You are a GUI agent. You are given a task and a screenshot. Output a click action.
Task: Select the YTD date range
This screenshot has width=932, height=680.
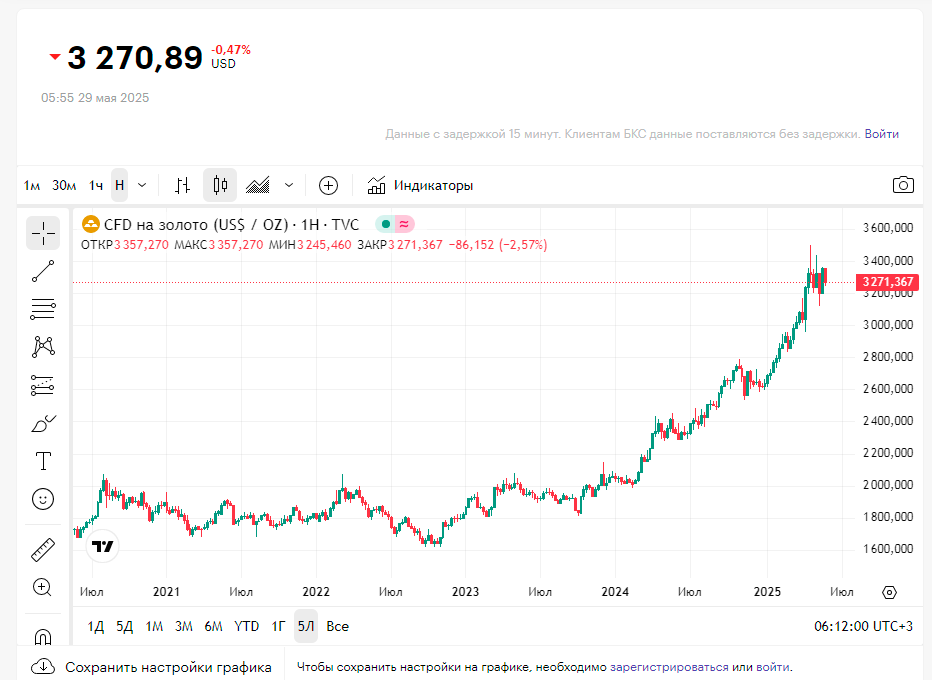[246, 626]
